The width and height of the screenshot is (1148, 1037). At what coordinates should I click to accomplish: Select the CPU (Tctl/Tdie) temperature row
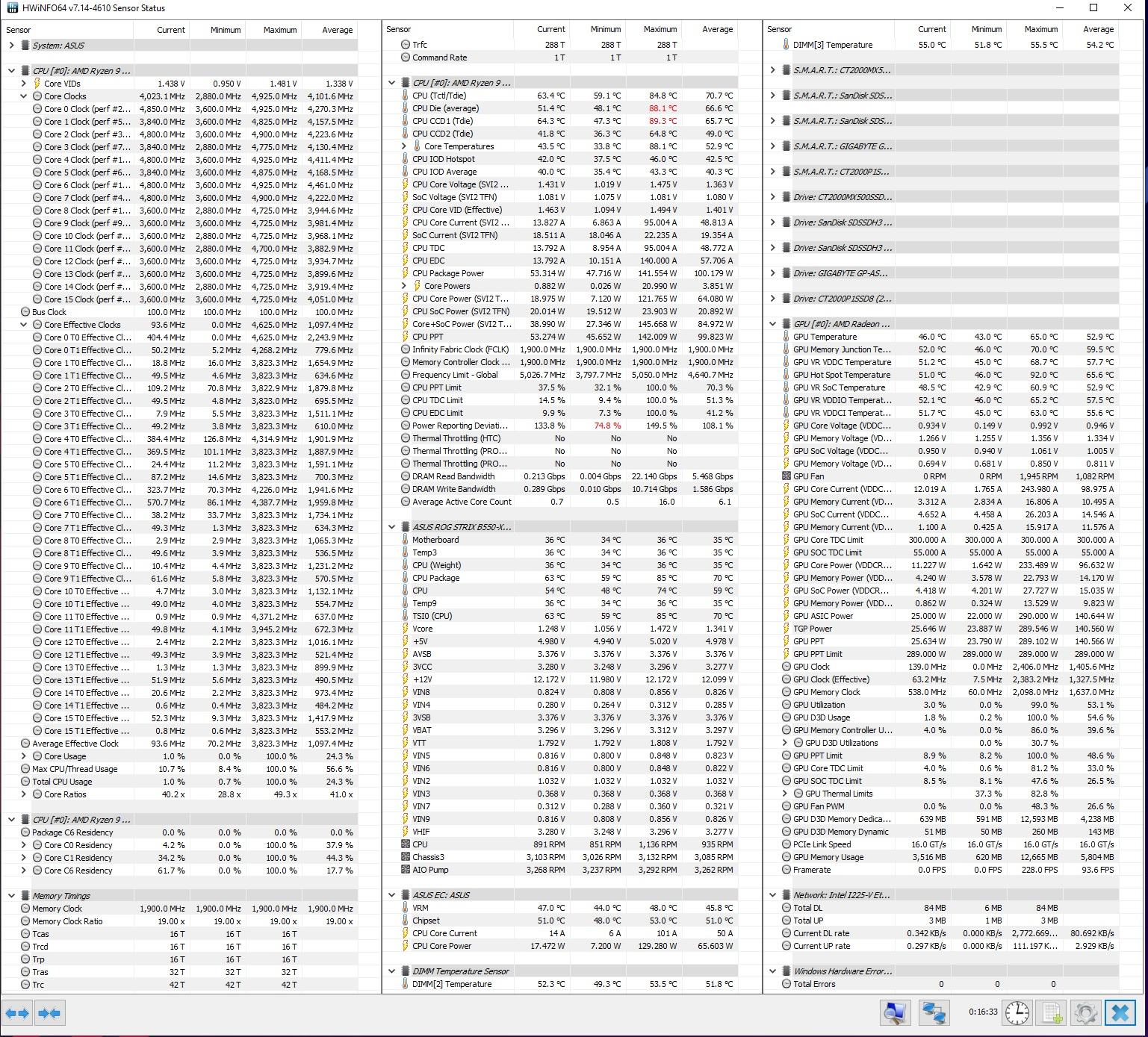[560, 96]
